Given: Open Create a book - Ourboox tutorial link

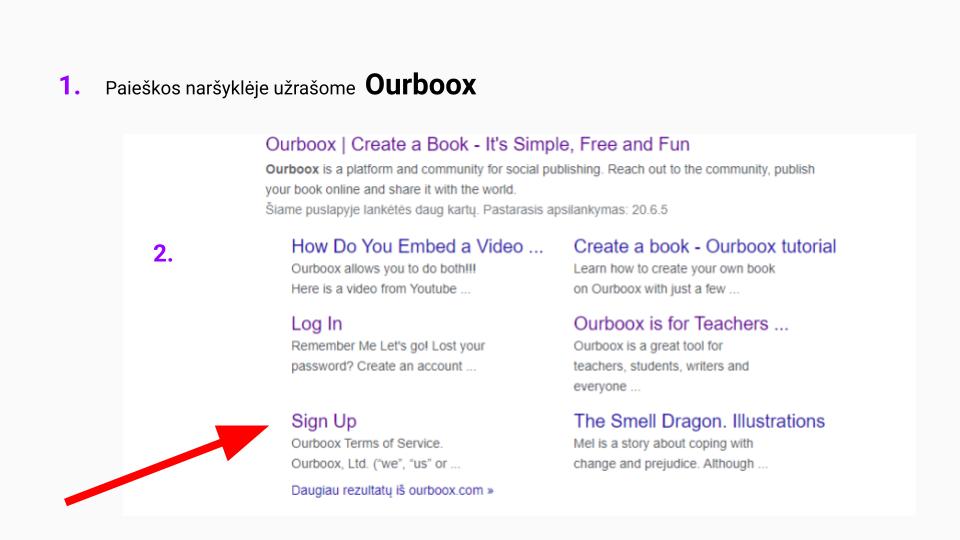Looking at the screenshot, I should pos(704,247).
